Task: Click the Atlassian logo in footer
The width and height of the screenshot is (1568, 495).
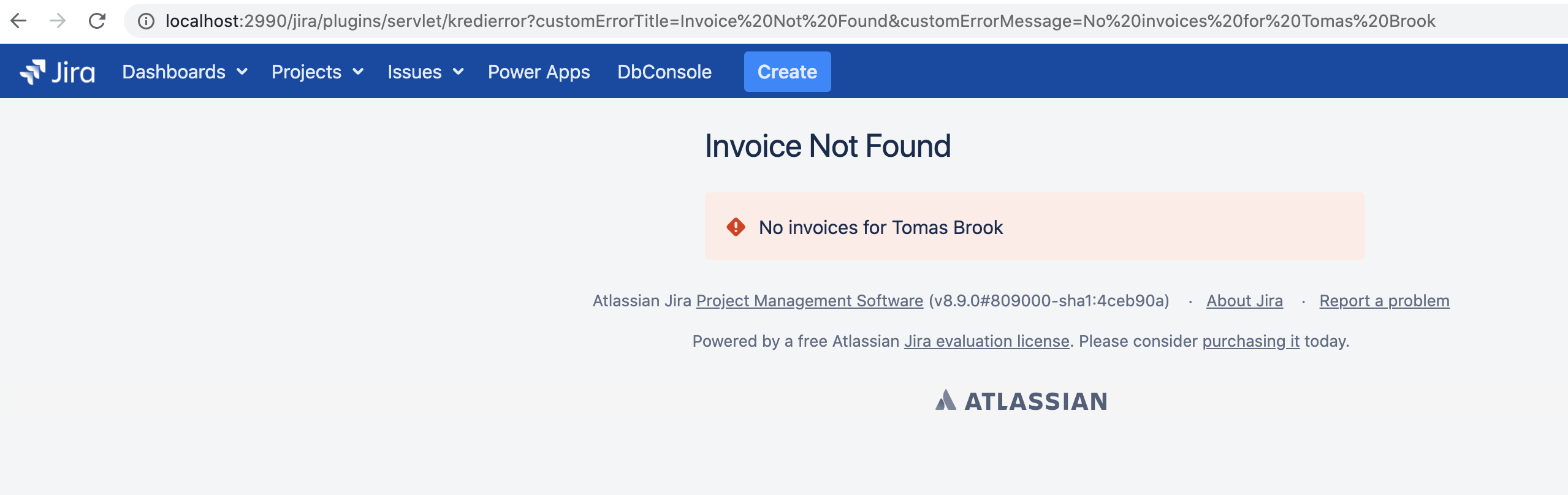Action: (x=1021, y=401)
